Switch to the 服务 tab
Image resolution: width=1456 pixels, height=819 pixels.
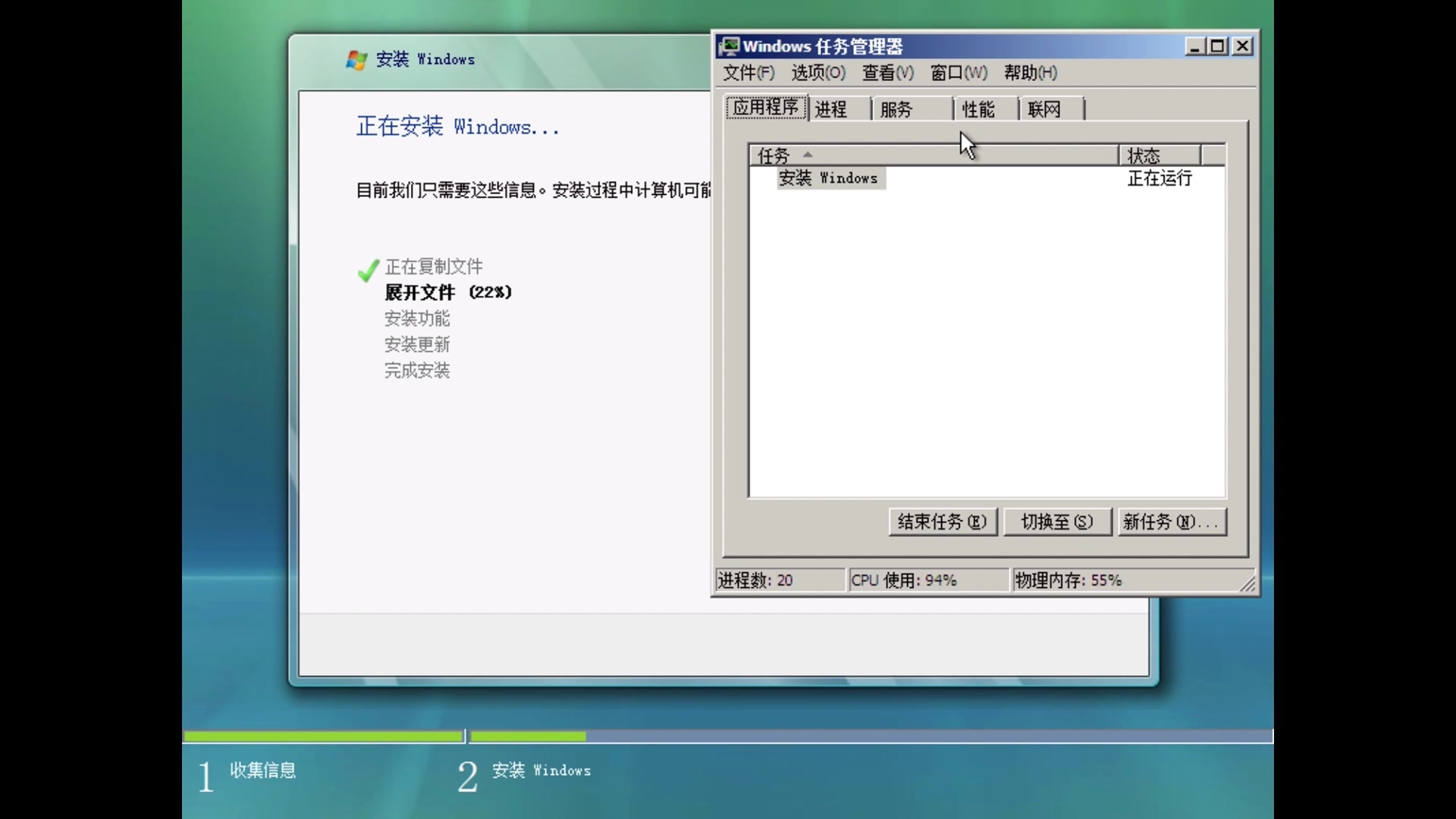point(912,109)
